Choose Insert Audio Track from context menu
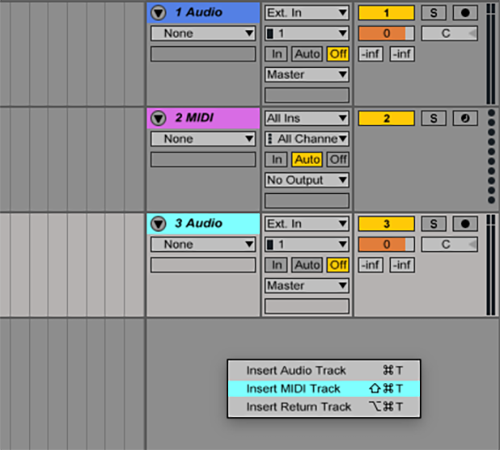This screenshot has width=500, height=450. [324, 371]
